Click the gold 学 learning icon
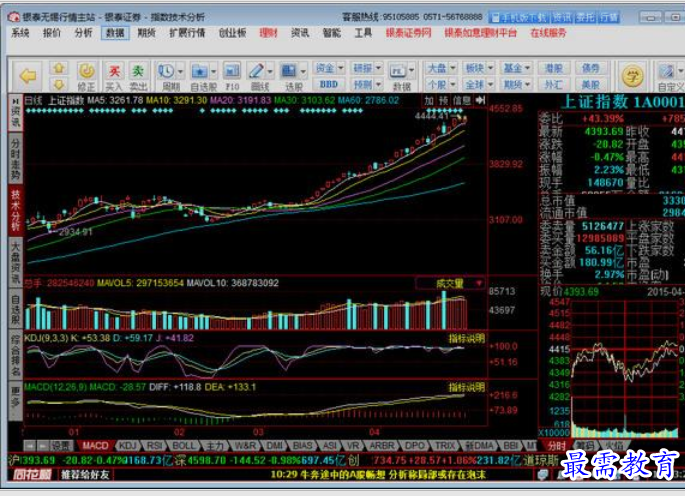This screenshot has width=685, height=496. 632,76
